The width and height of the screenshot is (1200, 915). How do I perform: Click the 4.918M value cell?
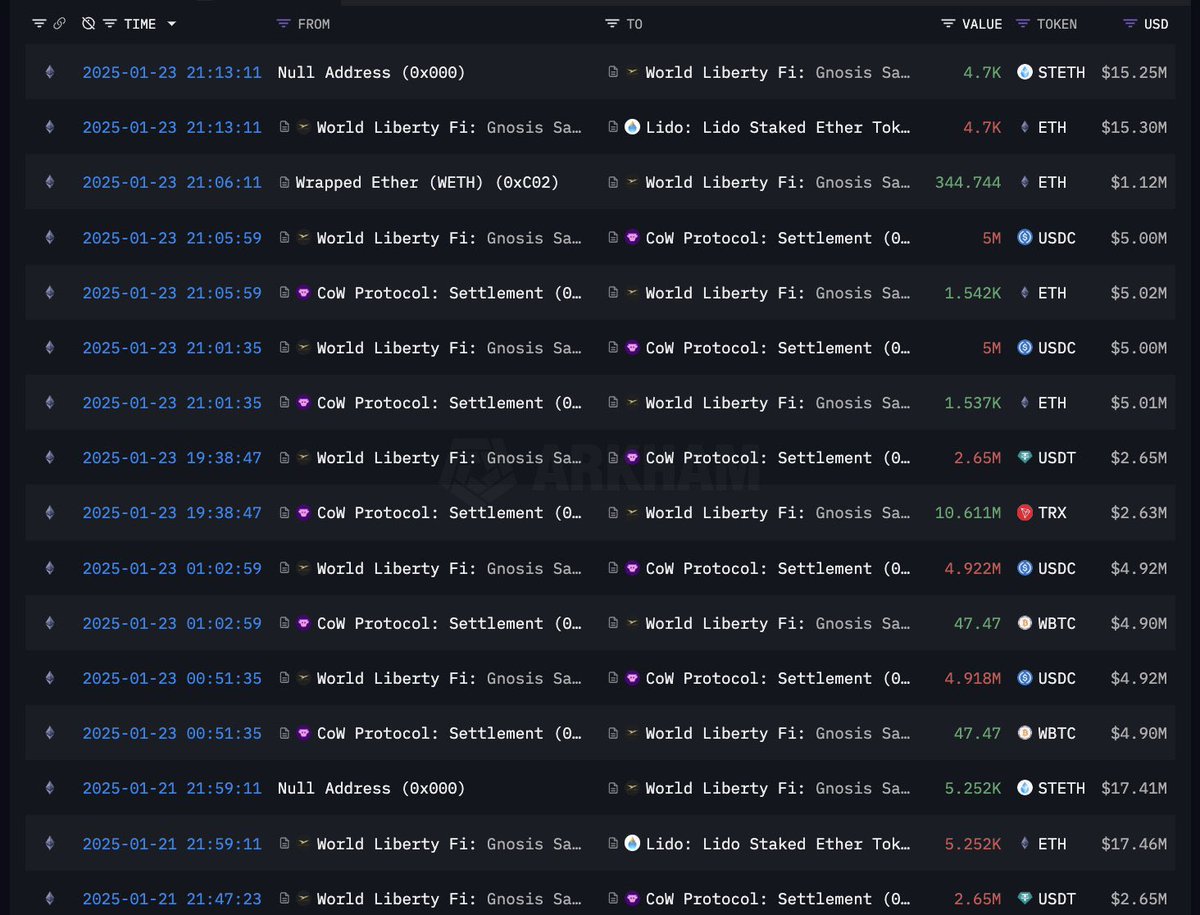click(973, 678)
